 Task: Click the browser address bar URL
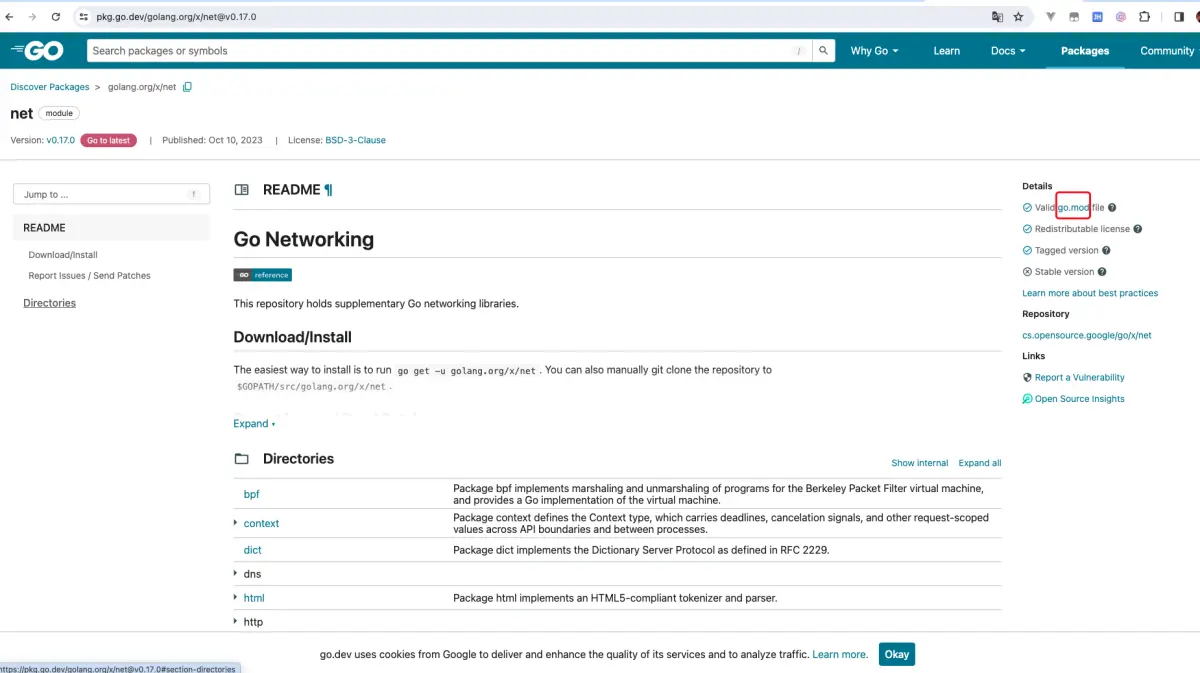click(176, 17)
